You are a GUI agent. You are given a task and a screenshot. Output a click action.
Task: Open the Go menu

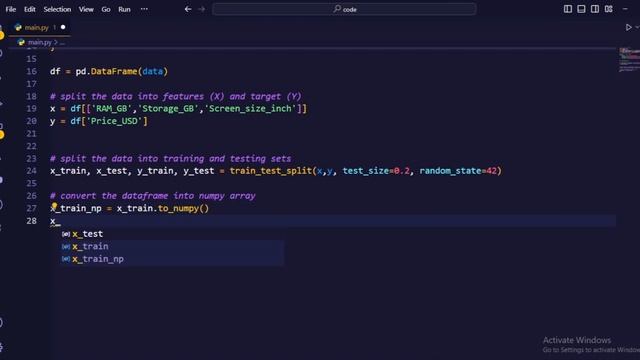click(x=106, y=9)
